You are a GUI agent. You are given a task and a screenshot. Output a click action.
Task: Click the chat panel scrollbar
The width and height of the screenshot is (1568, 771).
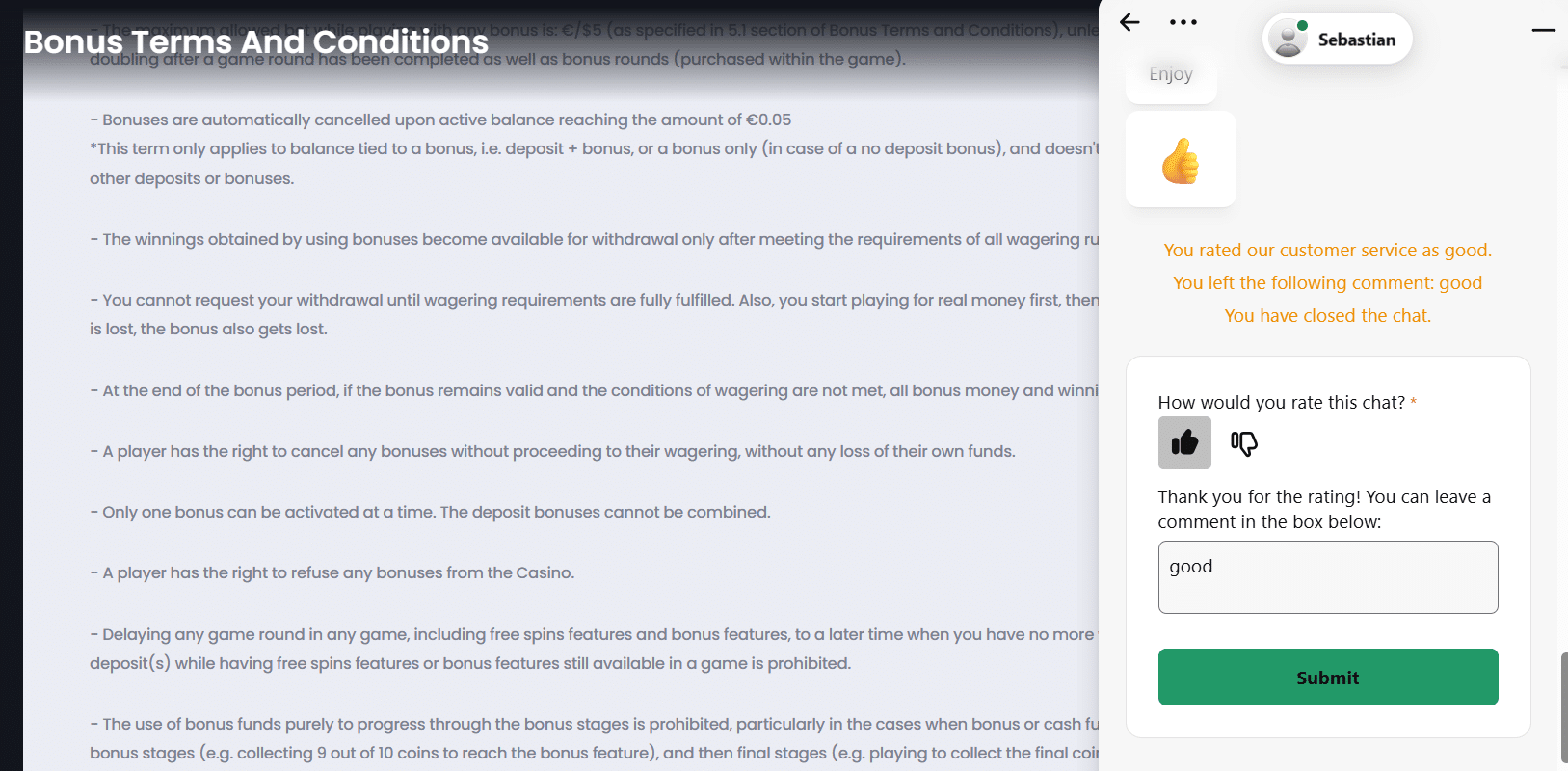click(1563, 708)
